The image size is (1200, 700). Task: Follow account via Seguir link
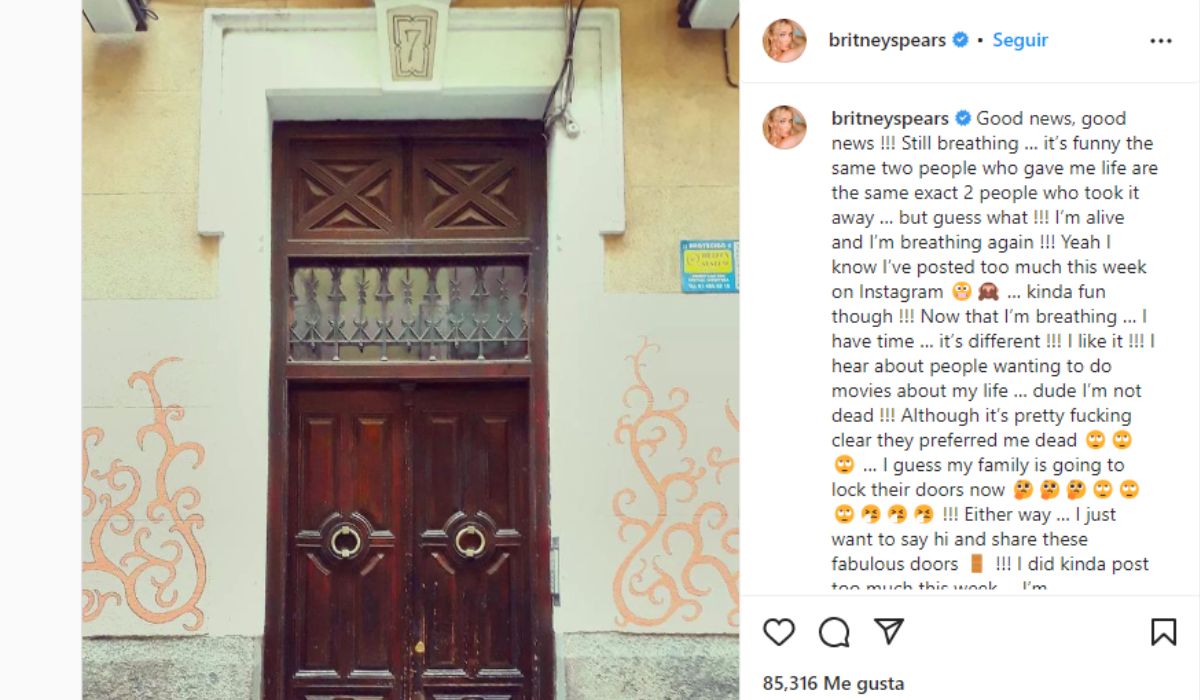pyautogui.click(x=1020, y=40)
